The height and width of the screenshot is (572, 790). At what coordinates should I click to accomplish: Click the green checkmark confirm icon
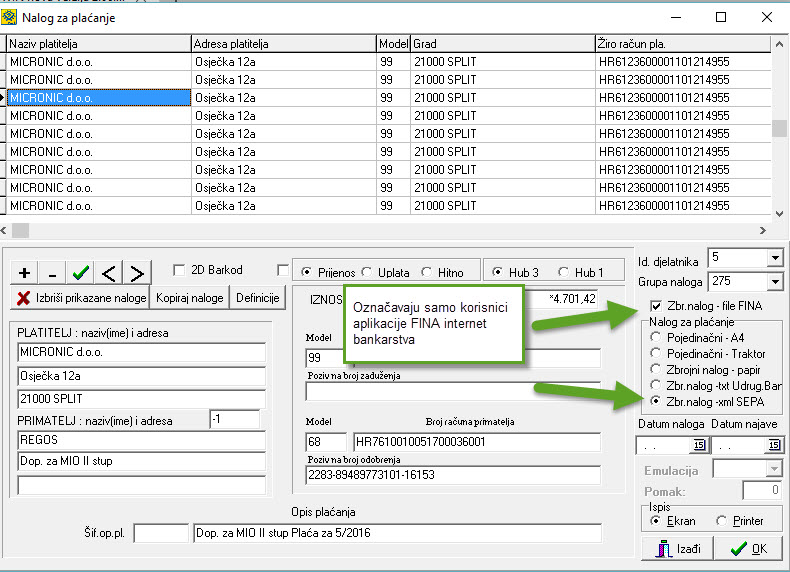pyautogui.click(x=81, y=272)
